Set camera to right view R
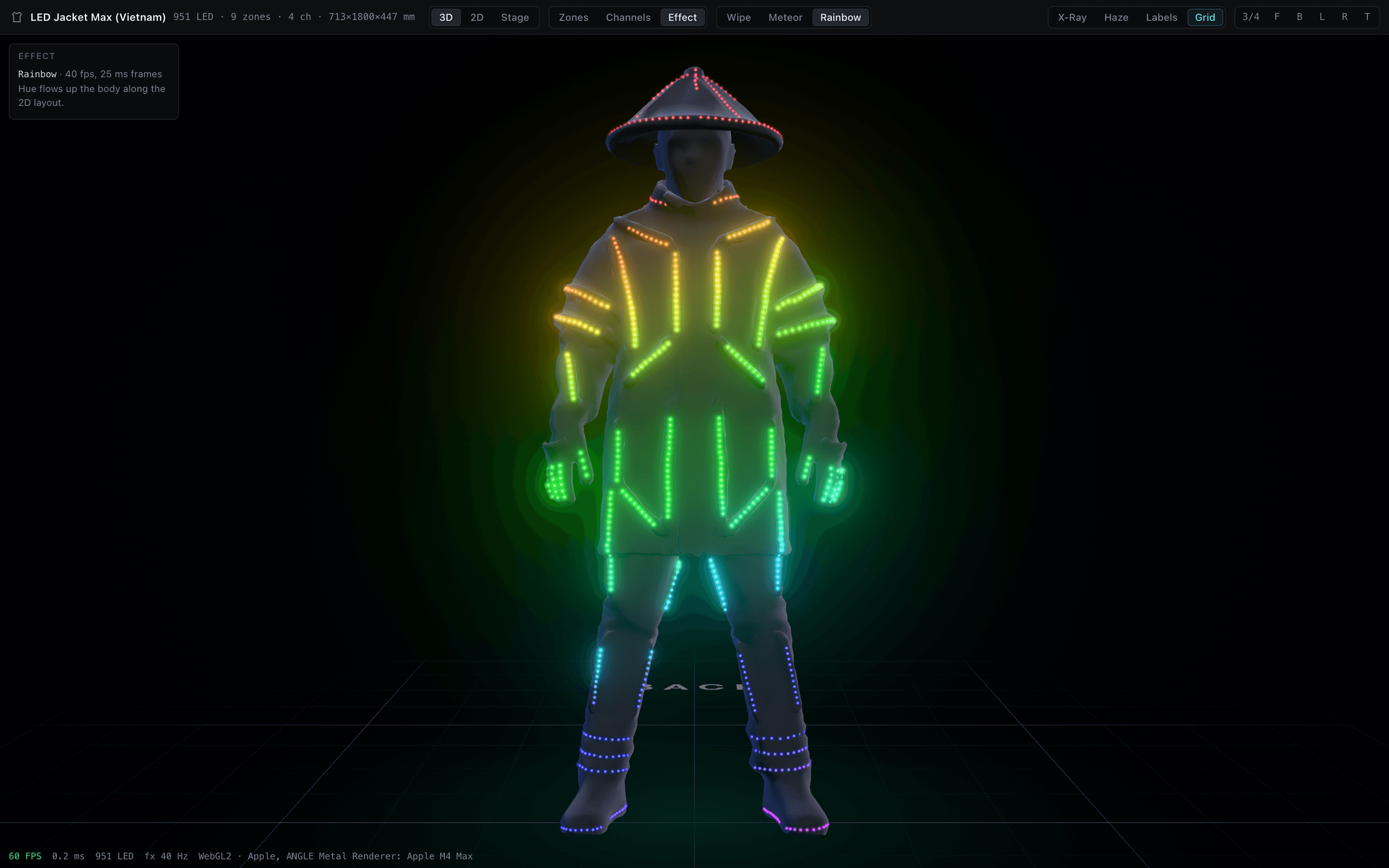Image resolution: width=1389 pixels, height=868 pixels. coord(1344,17)
